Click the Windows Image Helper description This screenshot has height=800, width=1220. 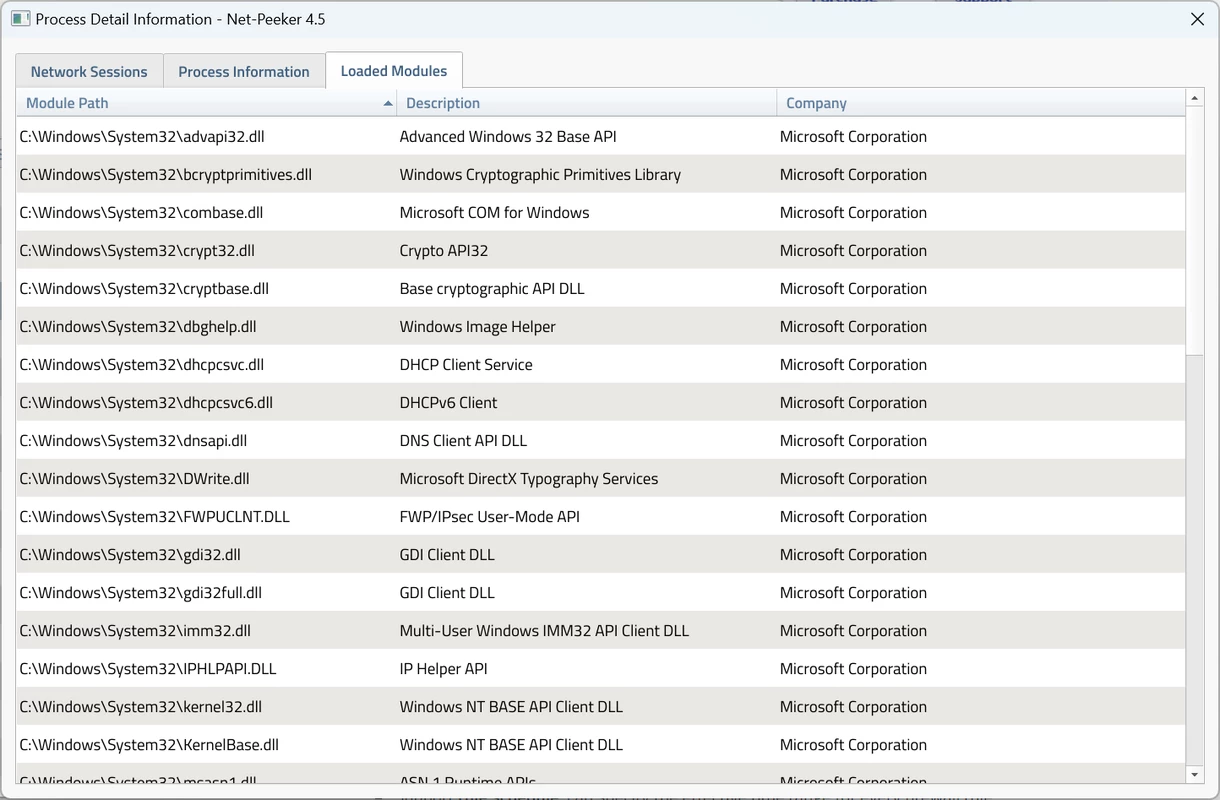478,327
